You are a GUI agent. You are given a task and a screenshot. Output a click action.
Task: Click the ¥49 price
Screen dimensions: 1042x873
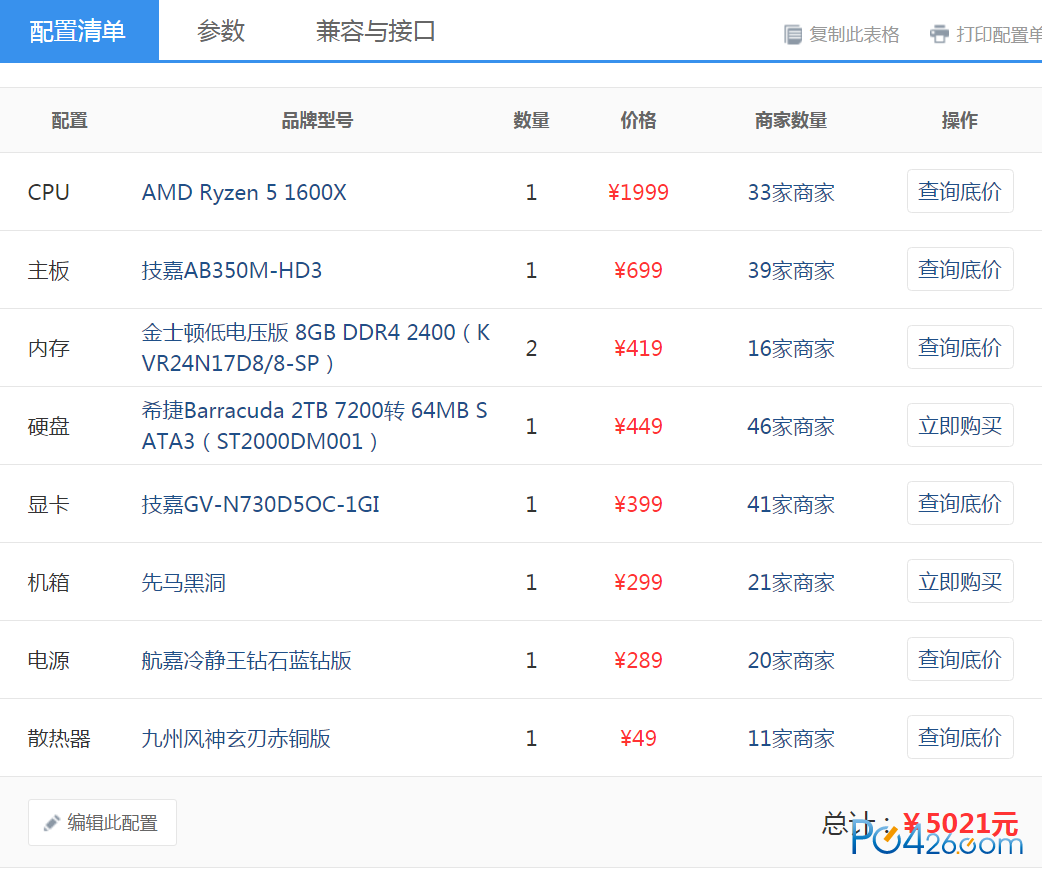coord(638,738)
